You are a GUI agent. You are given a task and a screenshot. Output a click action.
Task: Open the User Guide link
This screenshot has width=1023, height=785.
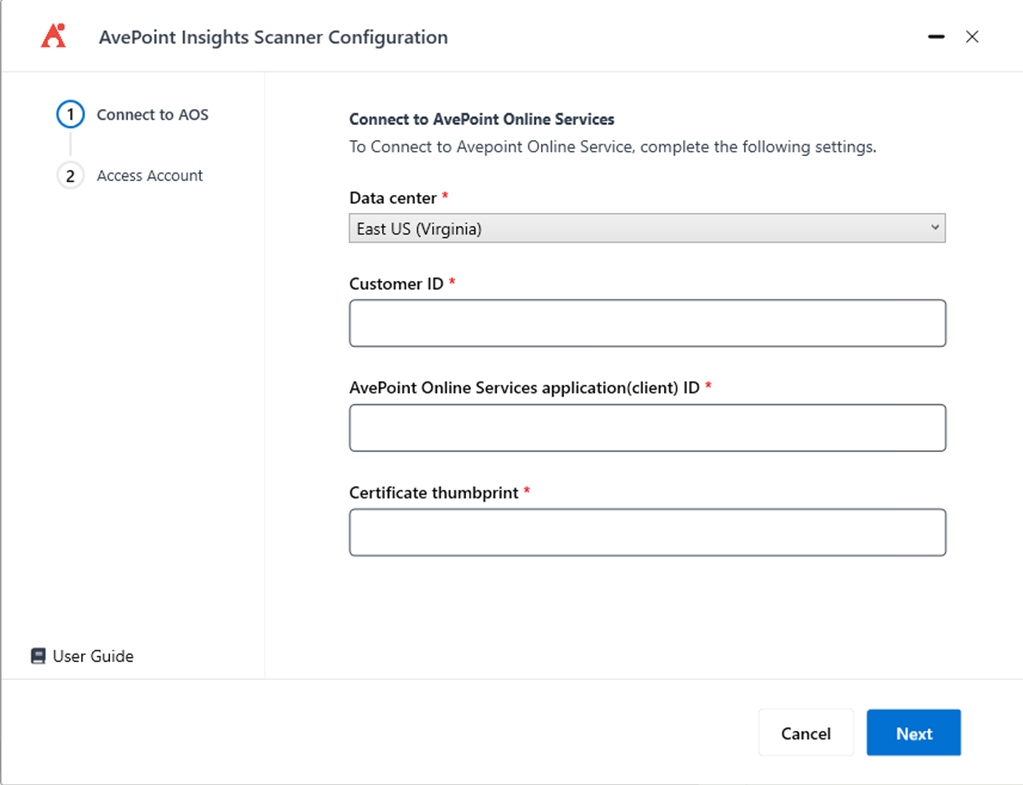(x=93, y=656)
